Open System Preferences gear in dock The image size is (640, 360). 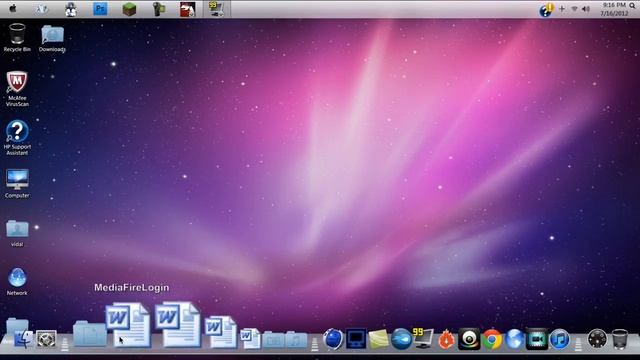[x=47, y=339]
